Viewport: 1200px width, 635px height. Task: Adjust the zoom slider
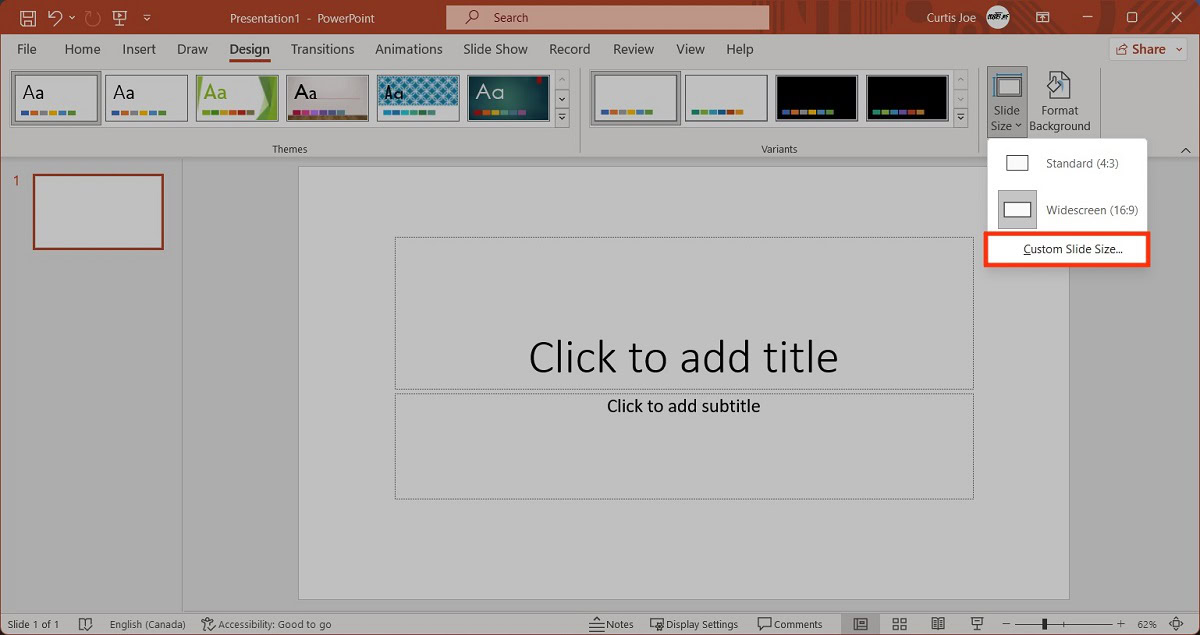(1044, 624)
